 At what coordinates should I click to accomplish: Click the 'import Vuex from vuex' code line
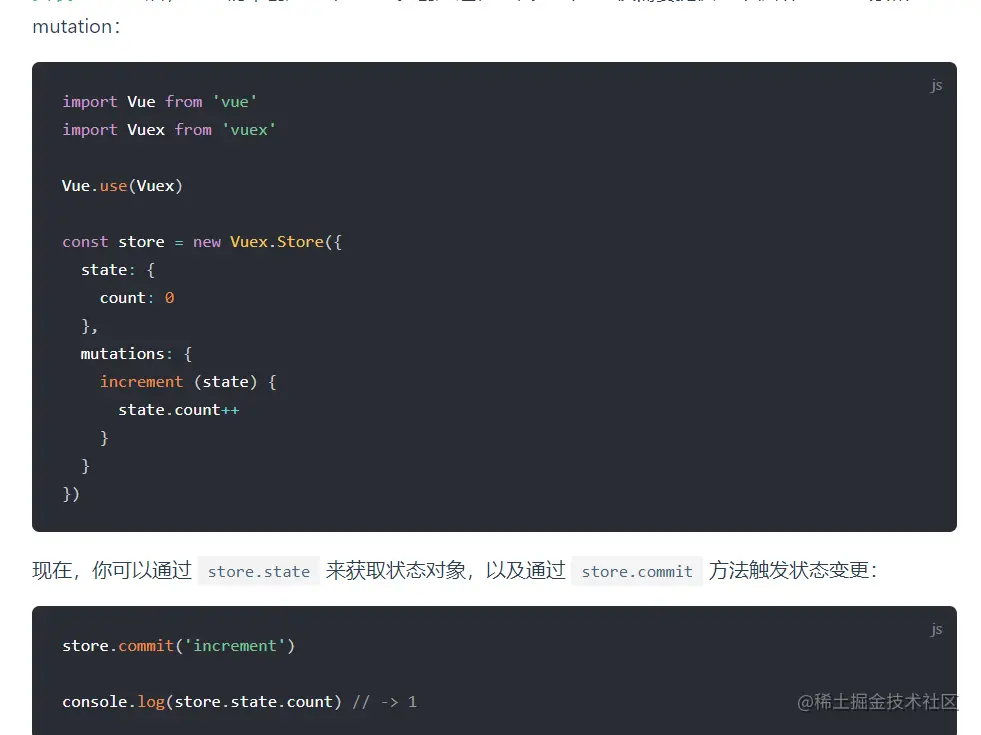(x=169, y=129)
